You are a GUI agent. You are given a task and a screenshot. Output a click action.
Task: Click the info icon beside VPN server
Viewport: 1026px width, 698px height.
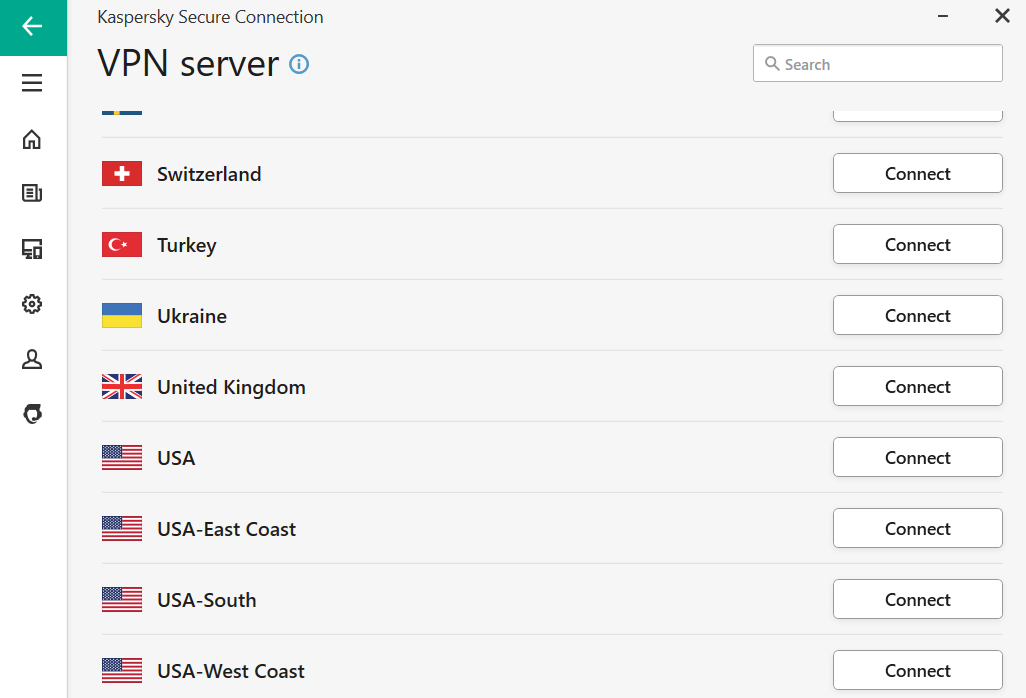[299, 64]
